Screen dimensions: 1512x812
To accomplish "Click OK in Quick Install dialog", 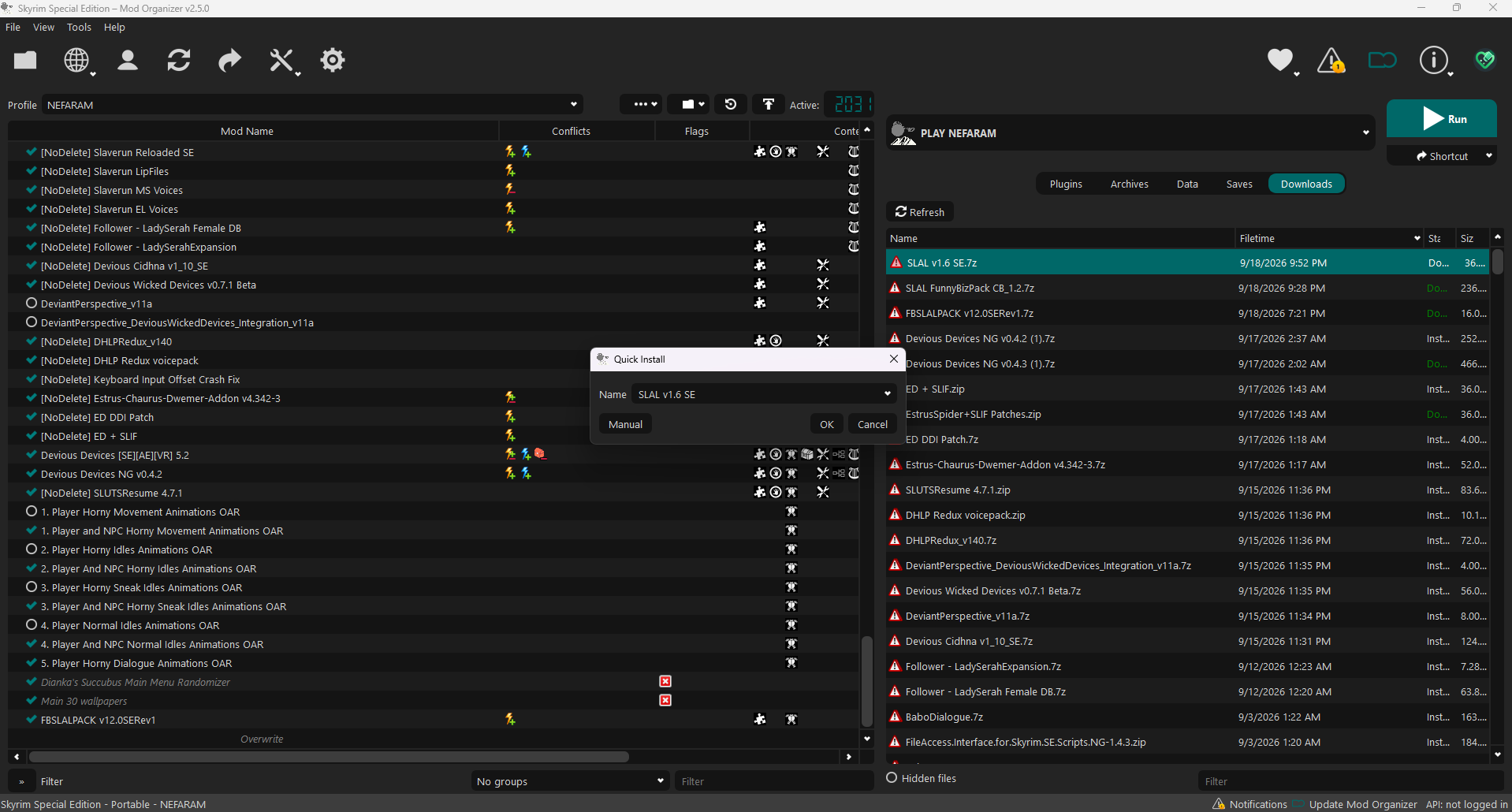I will coord(826,424).
